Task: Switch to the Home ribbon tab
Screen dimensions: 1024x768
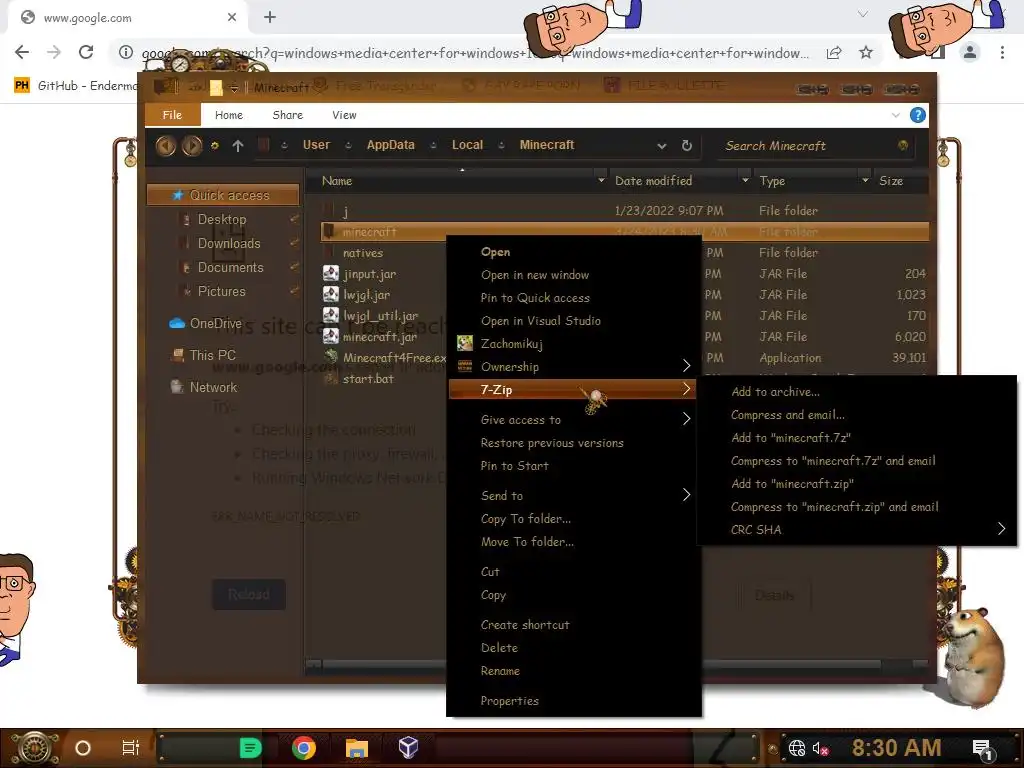Action: tap(229, 115)
